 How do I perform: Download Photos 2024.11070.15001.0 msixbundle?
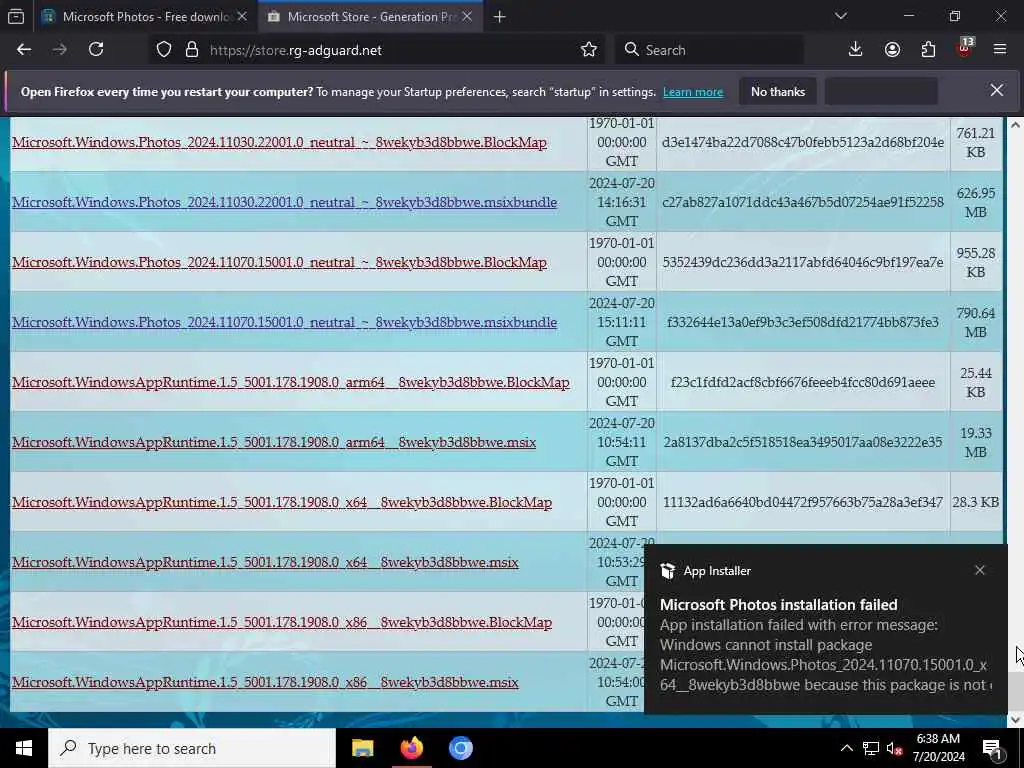click(285, 323)
